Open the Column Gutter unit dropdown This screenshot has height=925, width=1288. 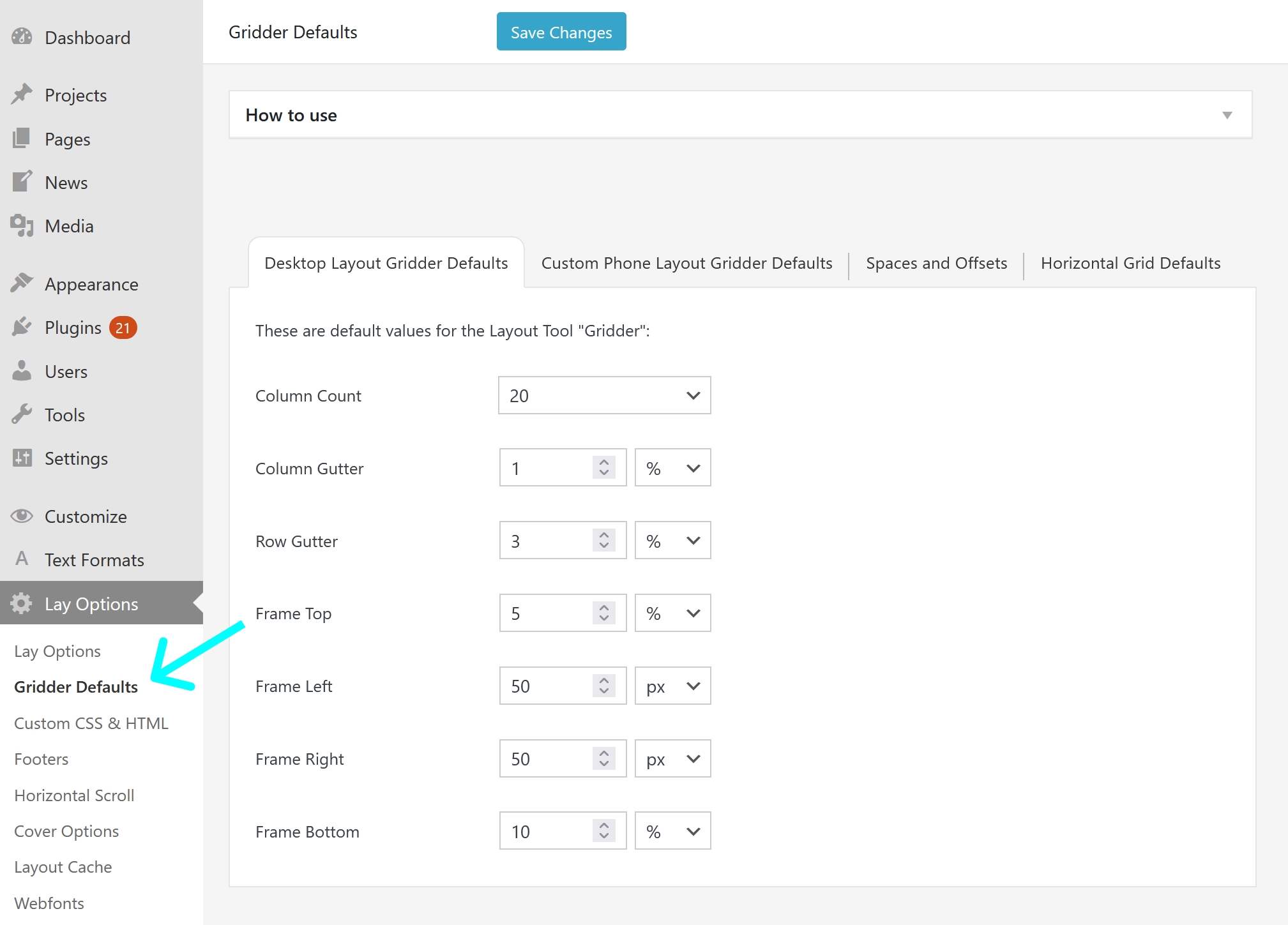pyautogui.click(x=672, y=468)
